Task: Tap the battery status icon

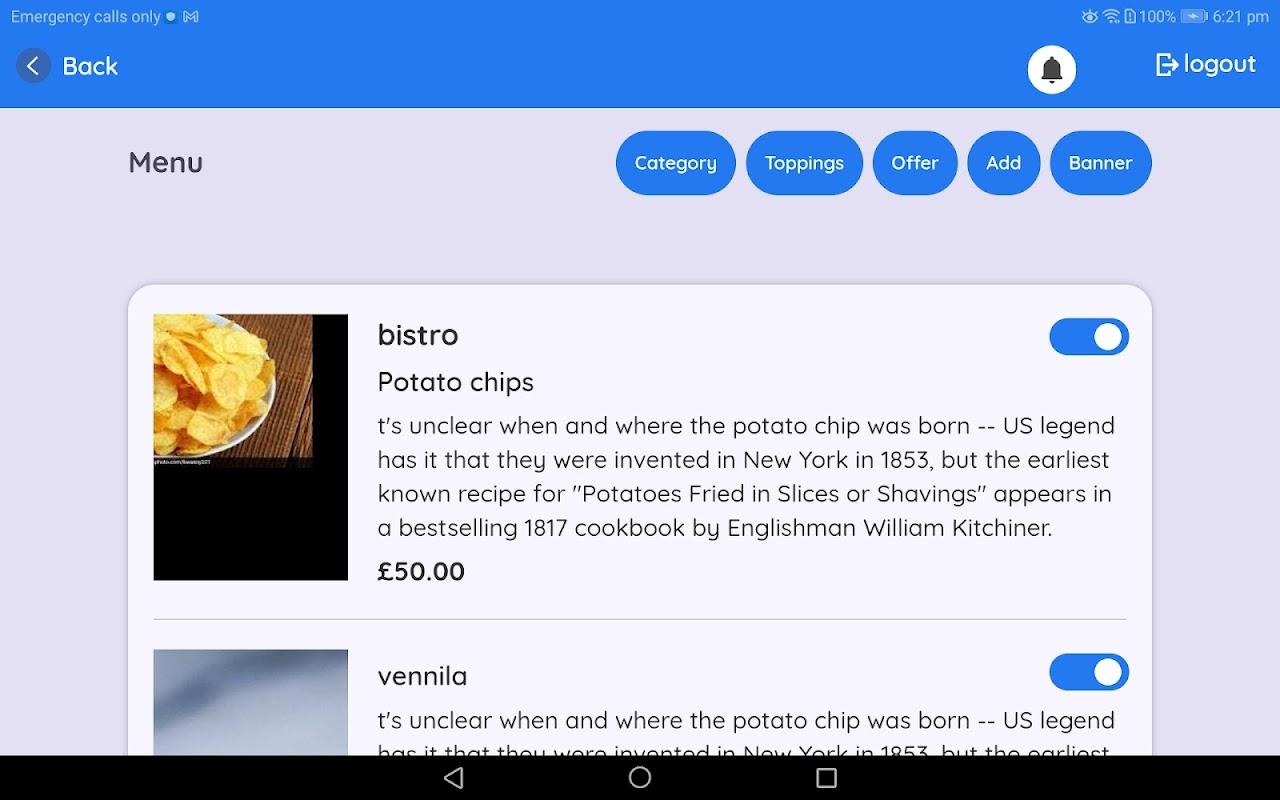Action: (1194, 17)
